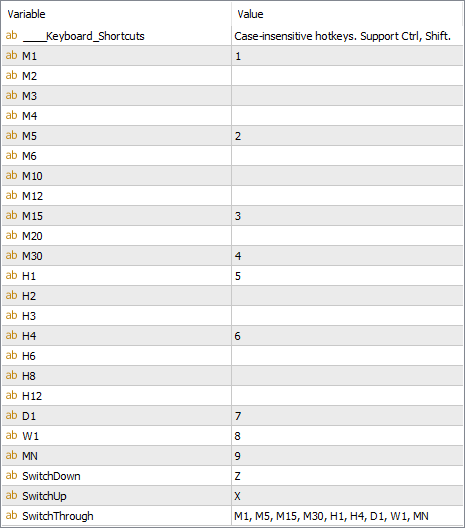465x528 pixels.
Task: Select the W1 variable row
Action: pos(232,436)
